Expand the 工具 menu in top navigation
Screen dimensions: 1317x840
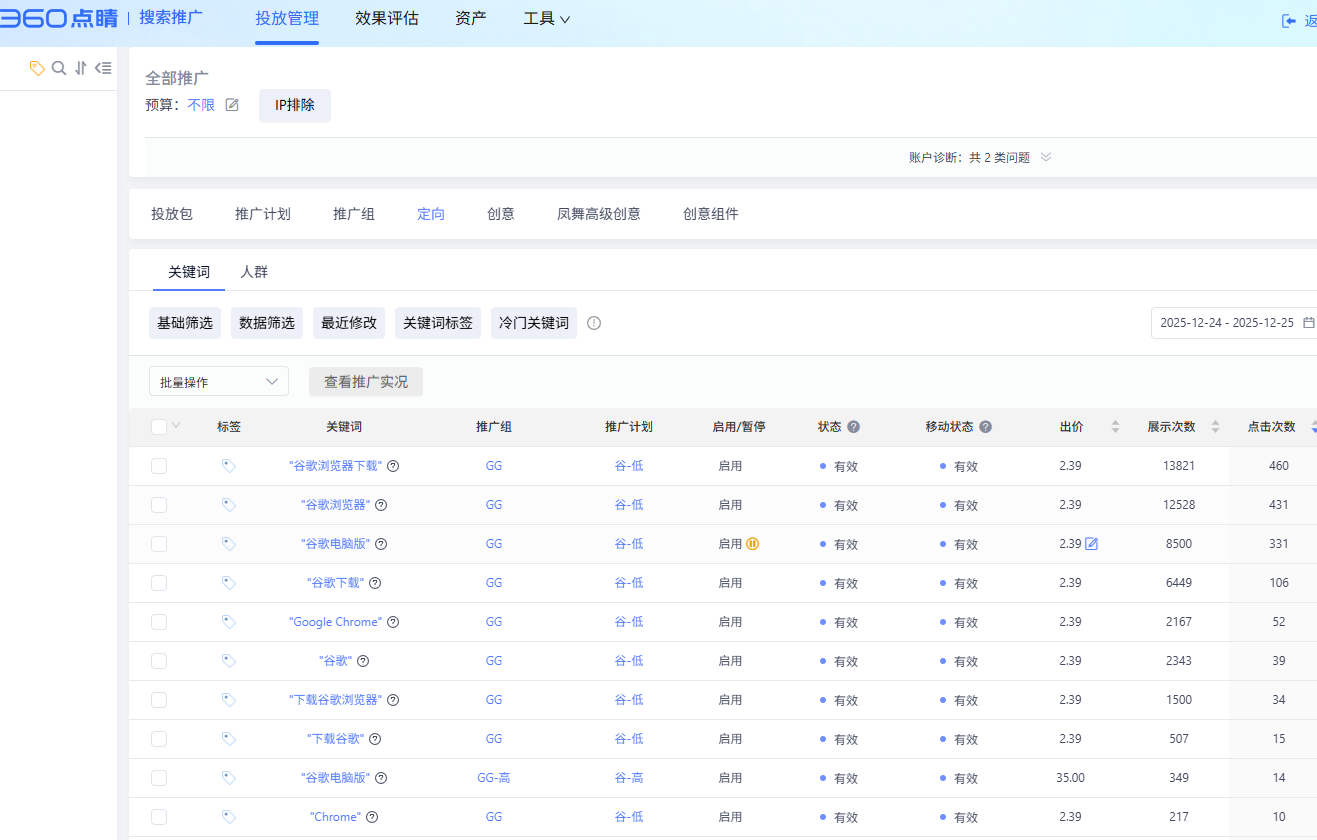[x=547, y=18]
